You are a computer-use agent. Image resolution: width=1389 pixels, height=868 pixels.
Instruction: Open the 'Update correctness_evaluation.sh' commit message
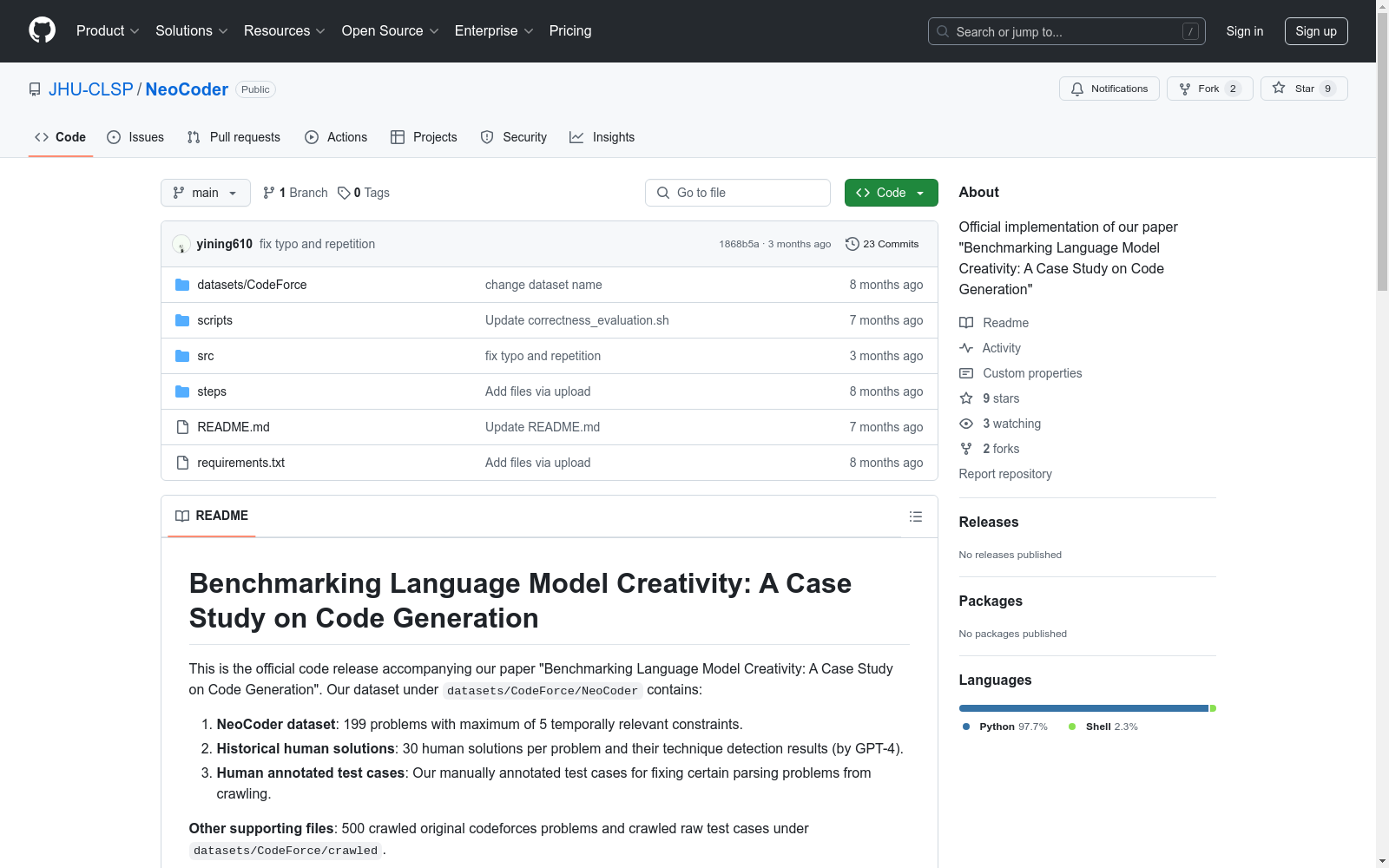point(577,320)
